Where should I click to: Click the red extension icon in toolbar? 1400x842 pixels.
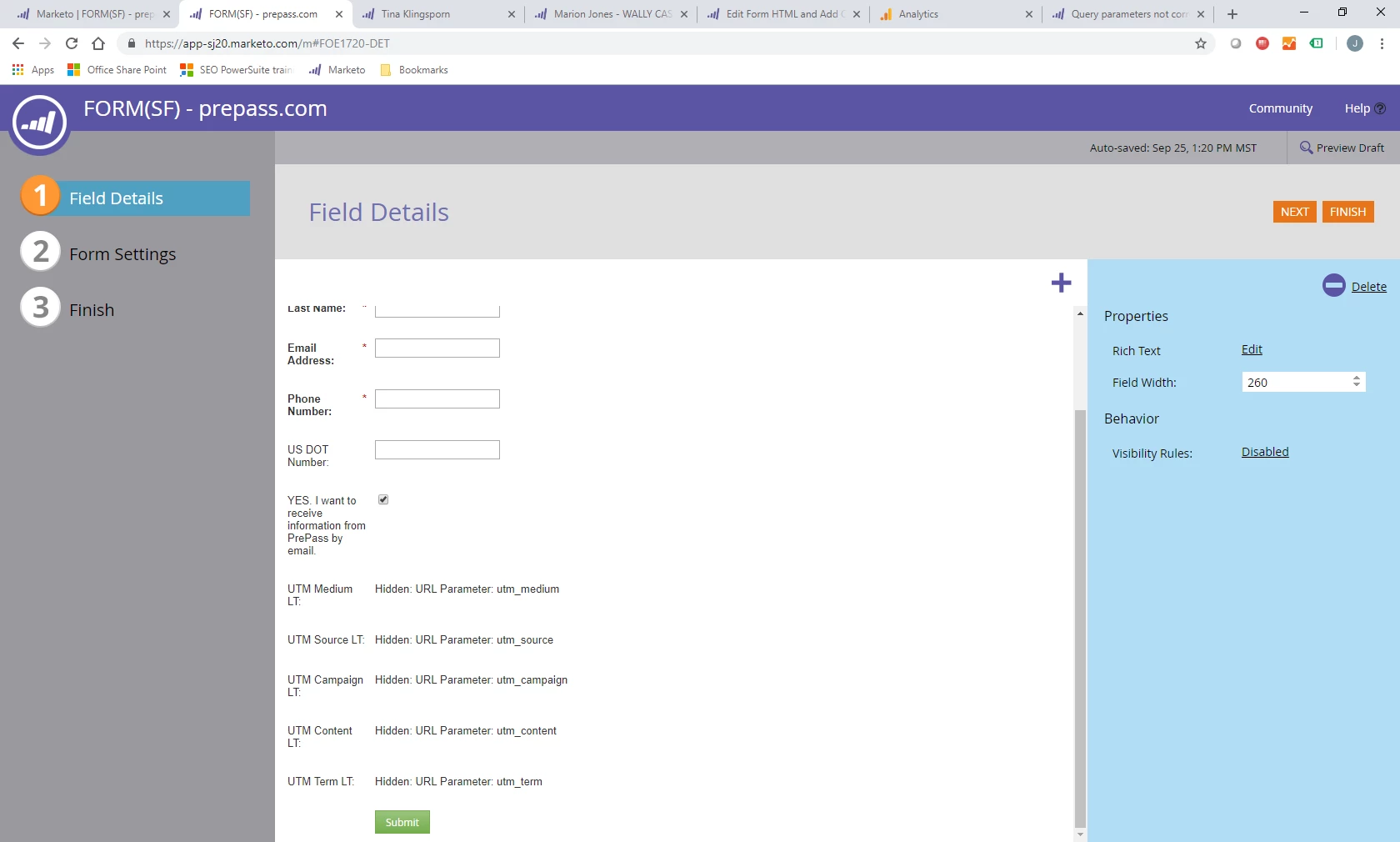click(1262, 43)
